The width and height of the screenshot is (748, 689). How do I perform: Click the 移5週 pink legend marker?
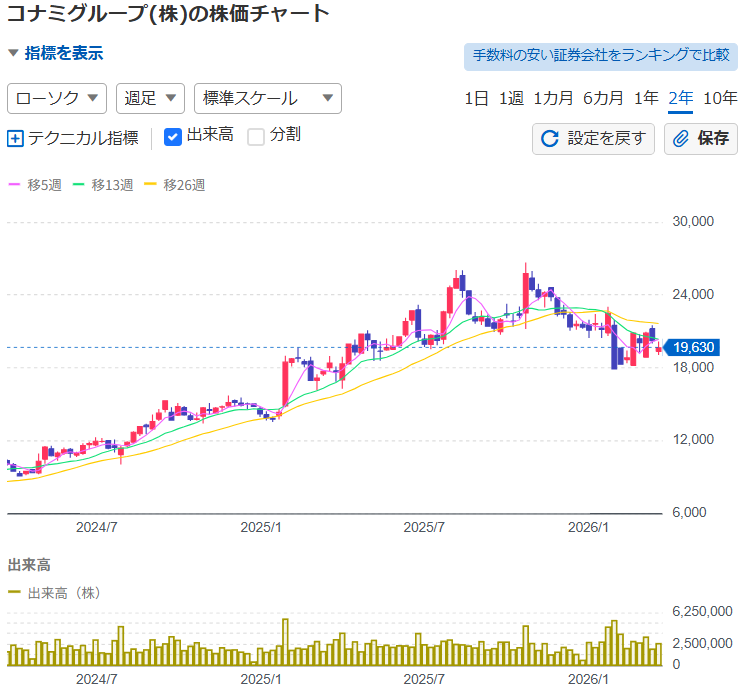click(15, 185)
